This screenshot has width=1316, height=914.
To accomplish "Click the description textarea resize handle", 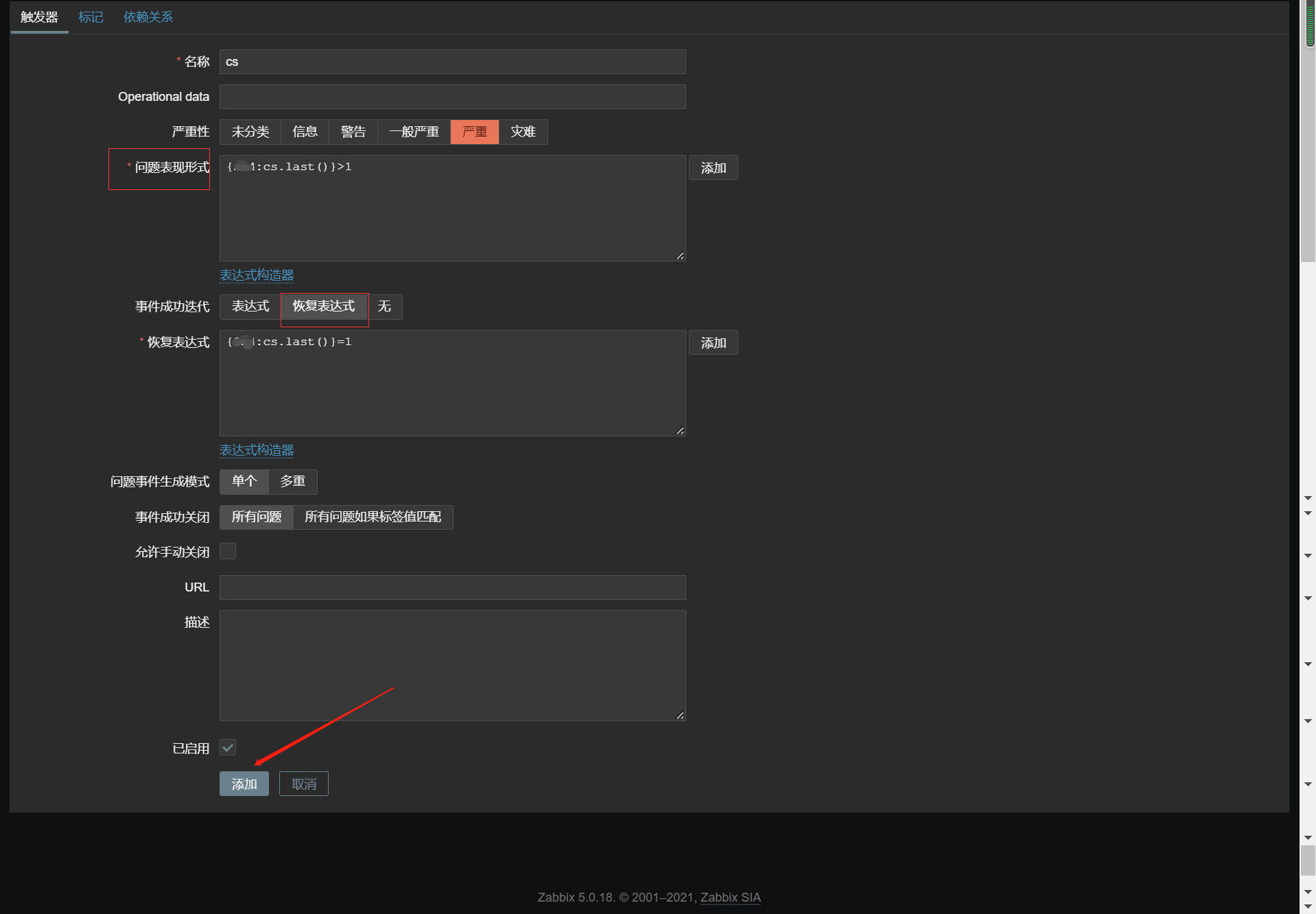I will click(x=680, y=716).
